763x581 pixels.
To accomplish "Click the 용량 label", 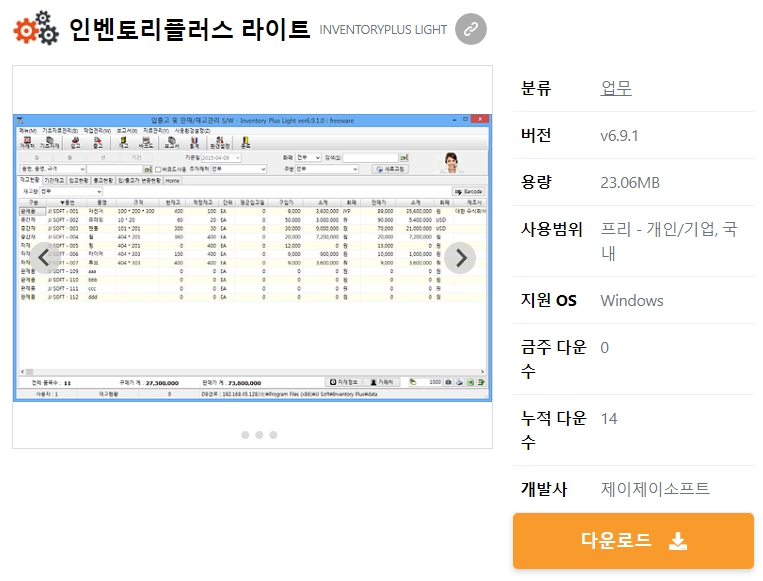I will (536, 182).
